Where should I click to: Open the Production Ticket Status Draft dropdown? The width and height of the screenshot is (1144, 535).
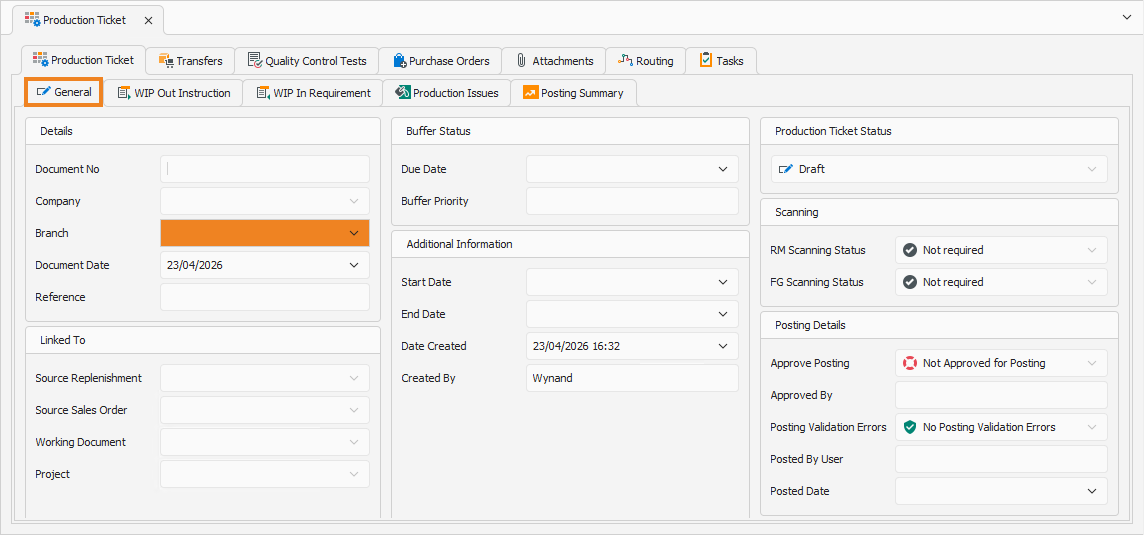[x=939, y=169]
